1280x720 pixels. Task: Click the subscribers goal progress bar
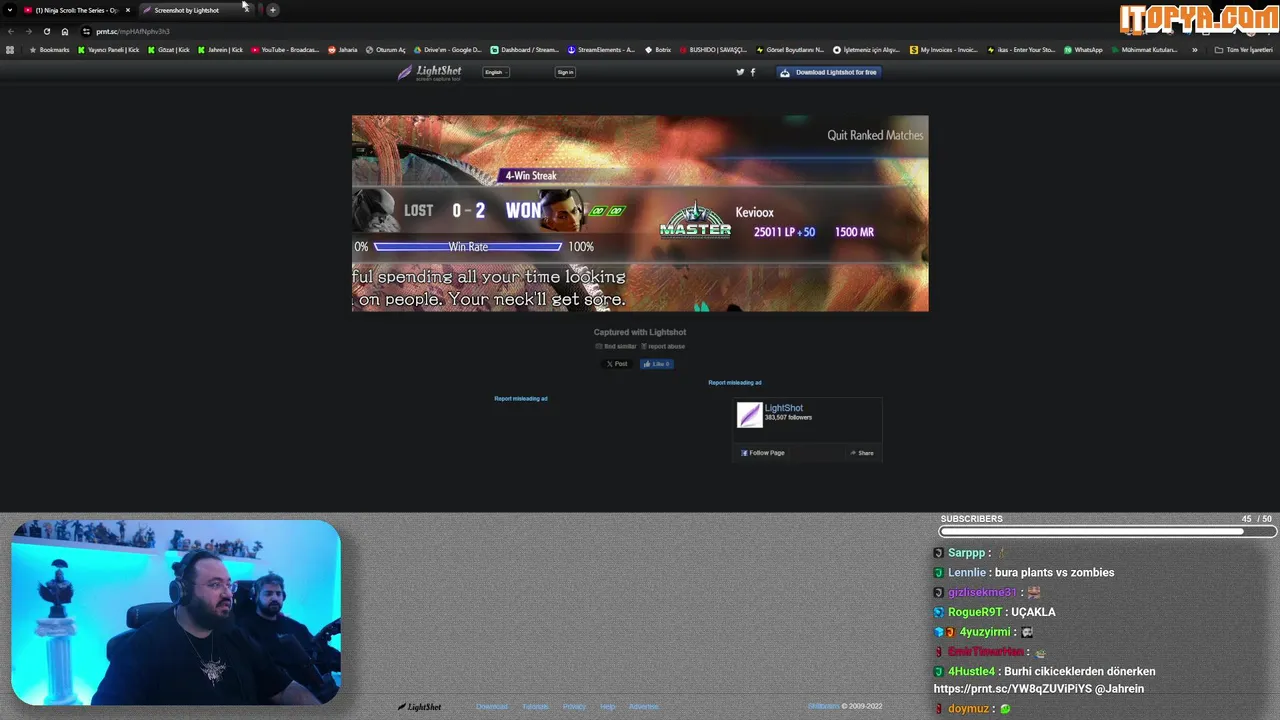(x=1107, y=532)
